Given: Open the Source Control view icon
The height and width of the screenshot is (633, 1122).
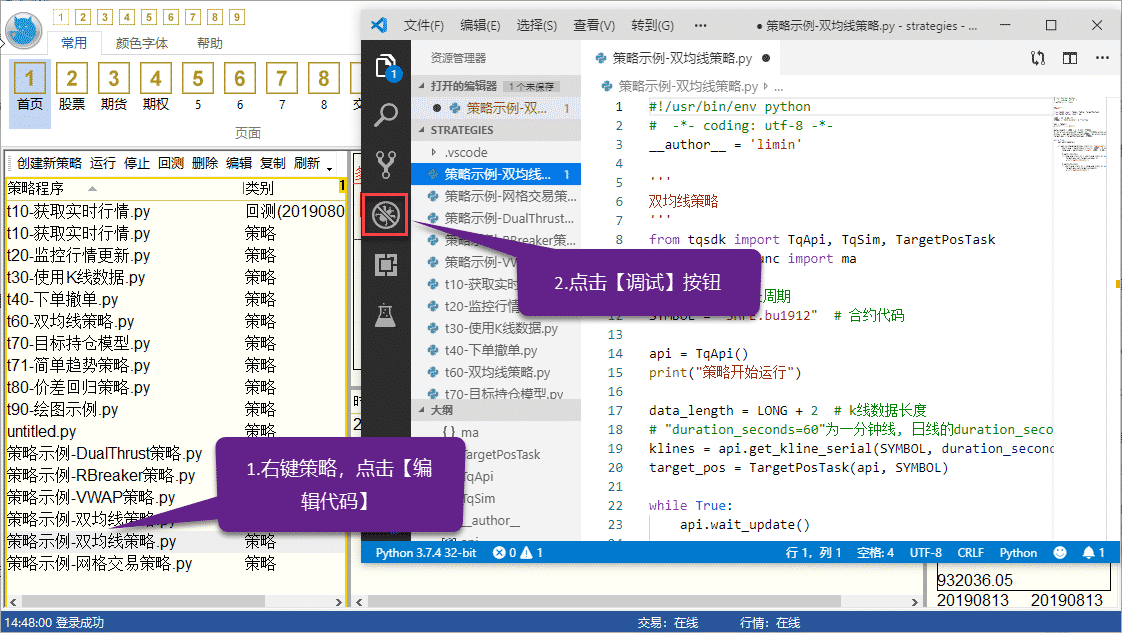Looking at the screenshot, I should (x=386, y=165).
